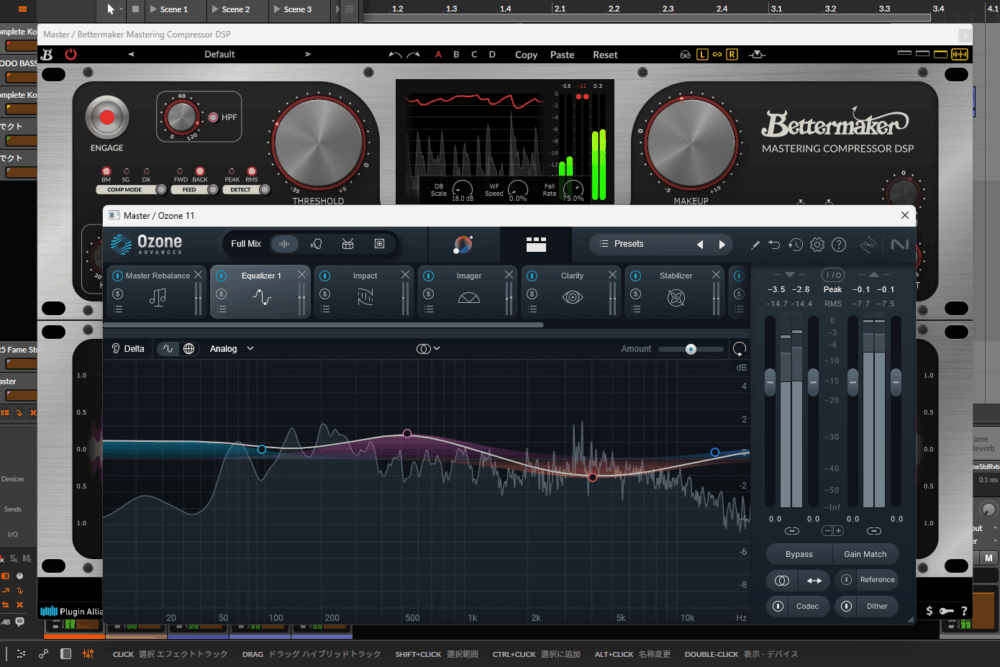1000x667 pixels.
Task: Toggle the Delta listen button
Action: point(128,349)
